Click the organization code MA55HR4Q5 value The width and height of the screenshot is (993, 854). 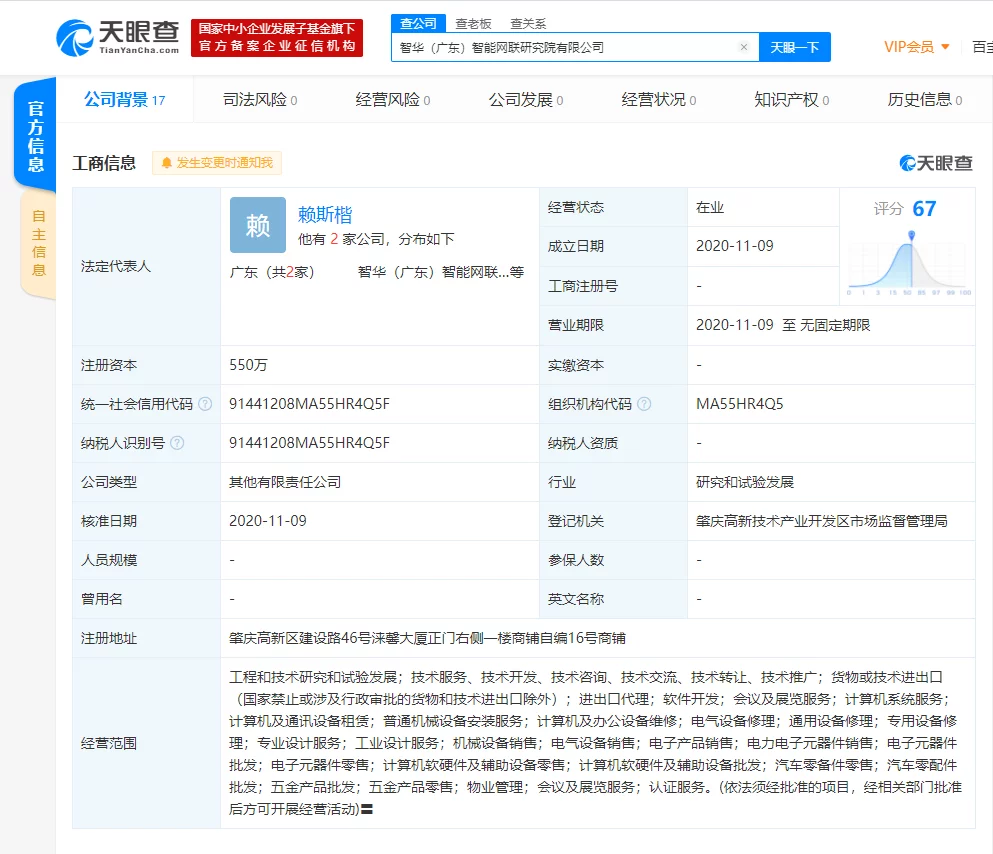pyautogui.click(x=739, y=404)
